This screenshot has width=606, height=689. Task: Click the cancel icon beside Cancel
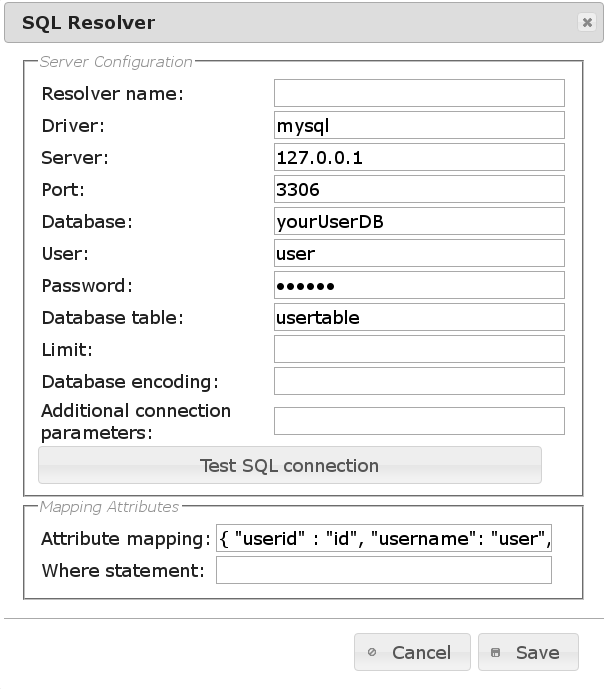pyautogui.click(x=372, y=652)
